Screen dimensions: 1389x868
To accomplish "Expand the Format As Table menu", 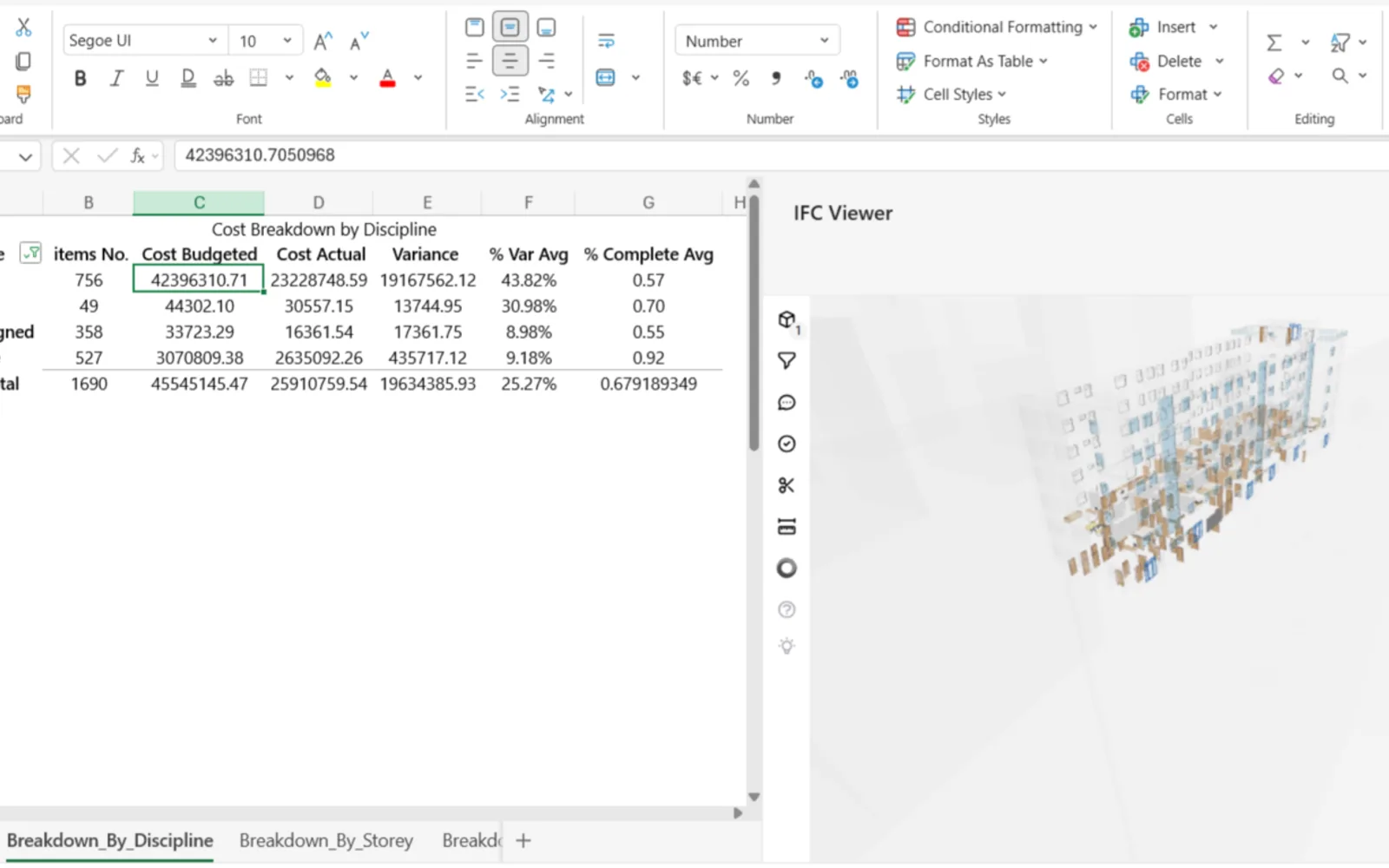I will pos(972,61).
